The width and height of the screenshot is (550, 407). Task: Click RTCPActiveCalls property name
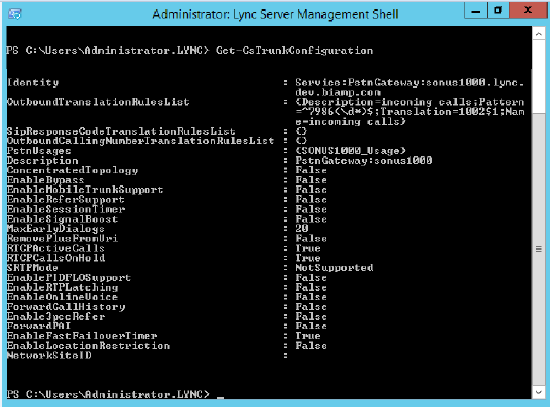coord(56,248)
